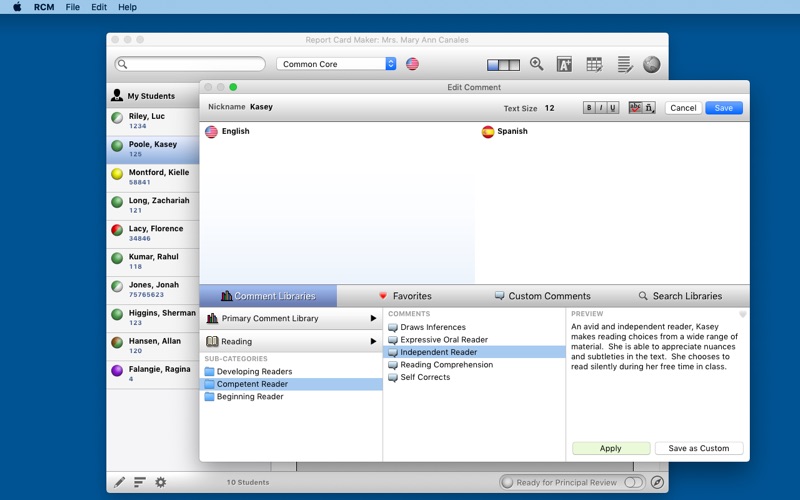The height and width of the screenshot is (500, 800).
Task: Click the pencil edit icon at bottom left
Action: click(x=119, y=482)
